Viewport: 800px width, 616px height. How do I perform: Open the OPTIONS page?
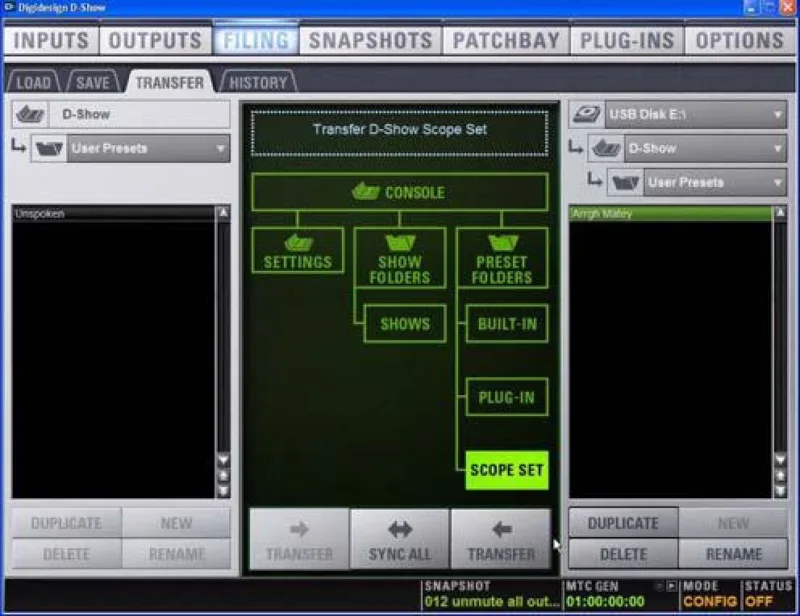[740, 40]
